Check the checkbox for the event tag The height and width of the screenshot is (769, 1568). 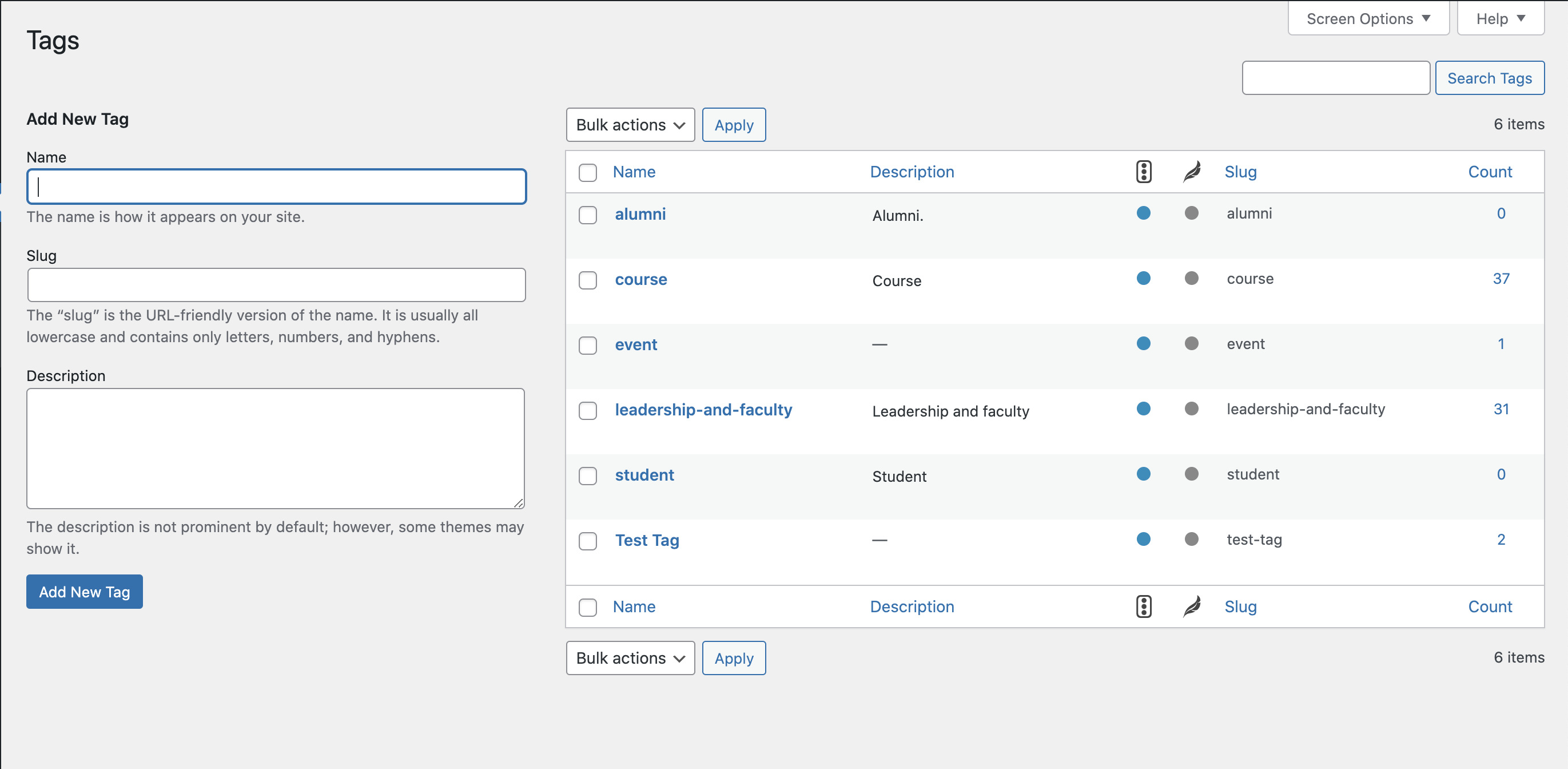click(x=587, y=345)
